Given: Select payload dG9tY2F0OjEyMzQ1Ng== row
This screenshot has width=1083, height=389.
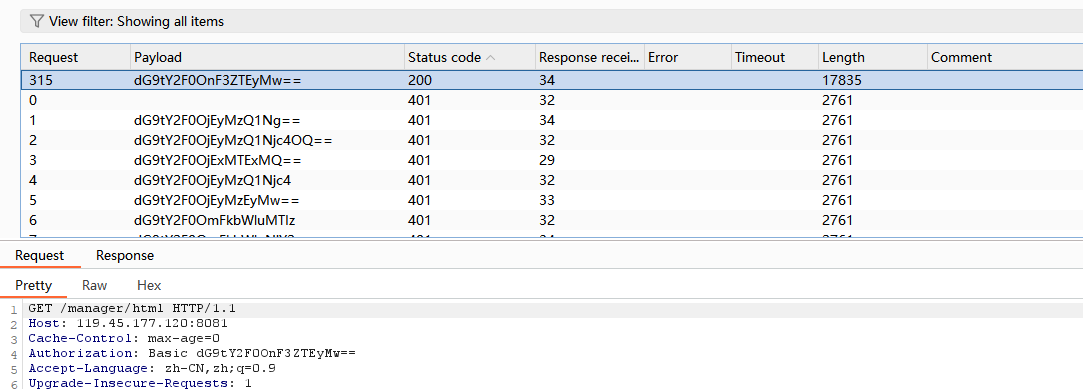Looking at the screenshot, I should [x=552, y=120].
